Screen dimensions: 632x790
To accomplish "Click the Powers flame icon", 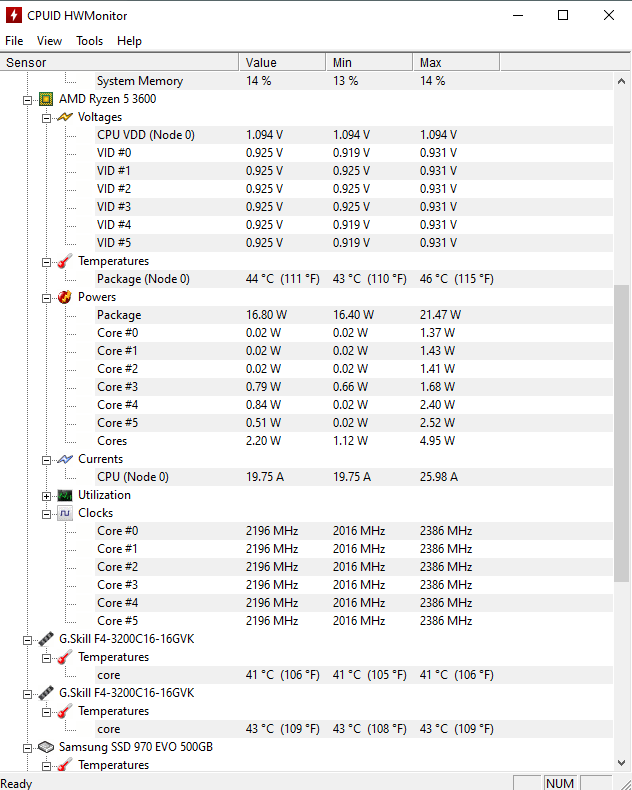I will (x=65, y=297).
